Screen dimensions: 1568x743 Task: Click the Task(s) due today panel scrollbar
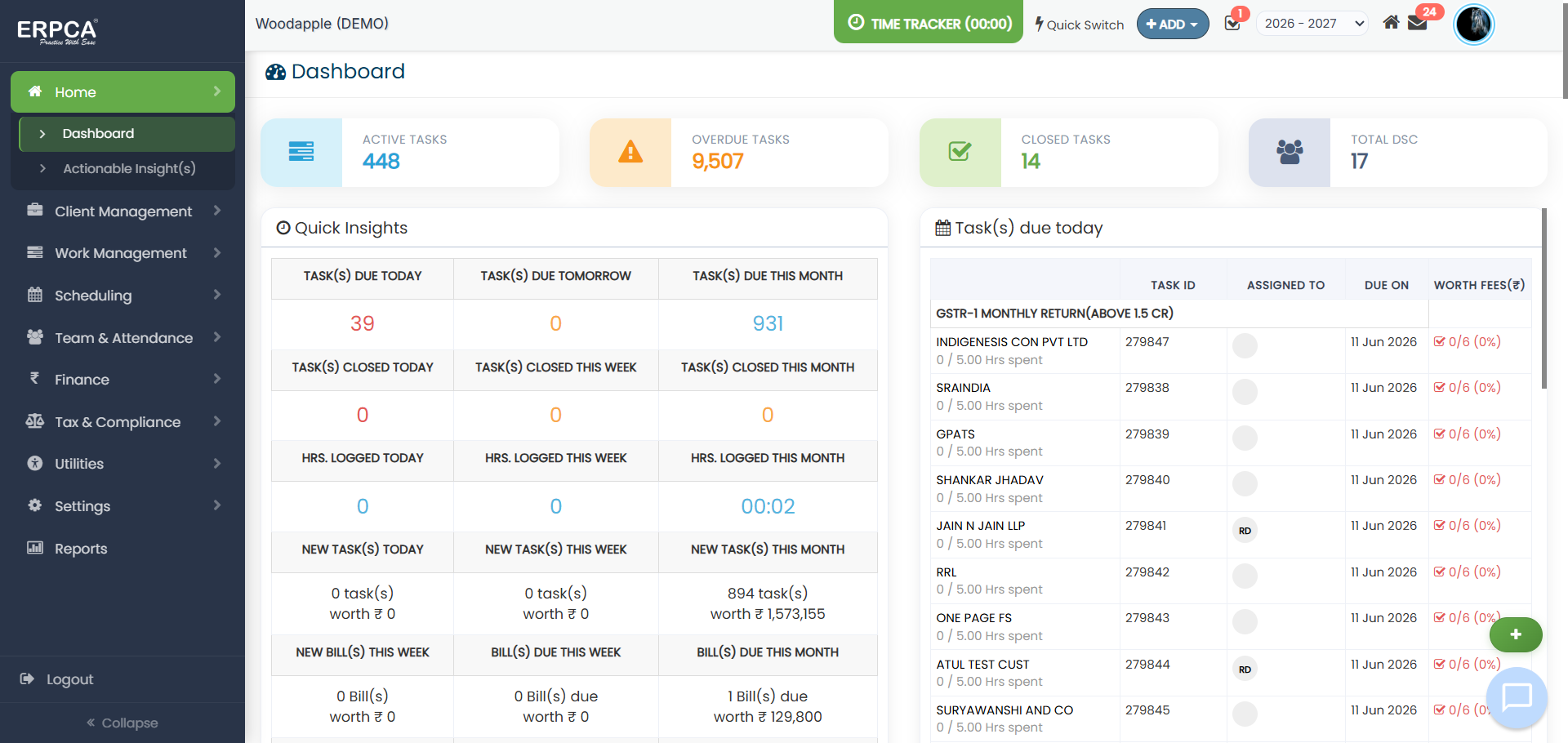click(x=1543, y=298)
